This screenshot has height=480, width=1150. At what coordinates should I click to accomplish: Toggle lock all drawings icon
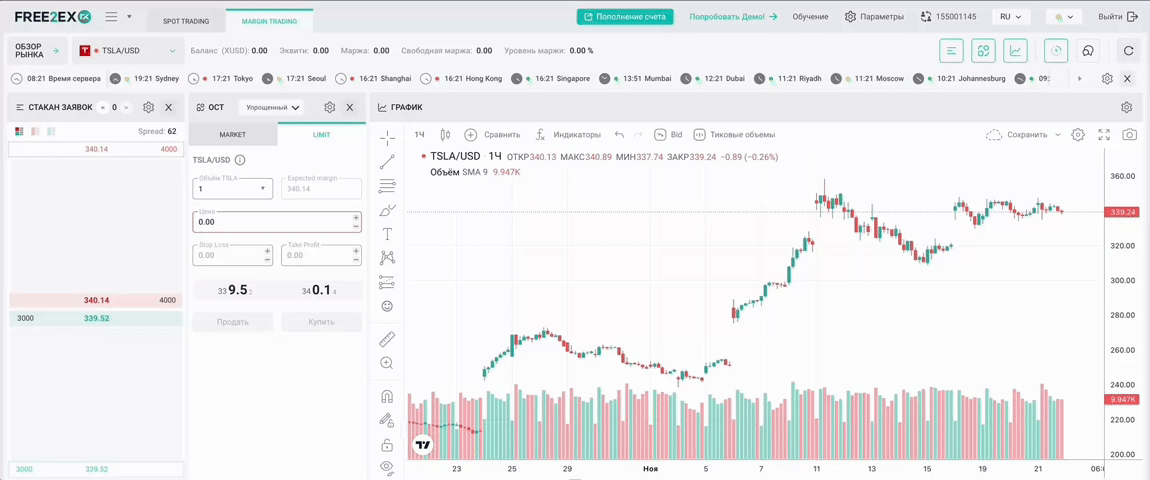pos(387,444)
